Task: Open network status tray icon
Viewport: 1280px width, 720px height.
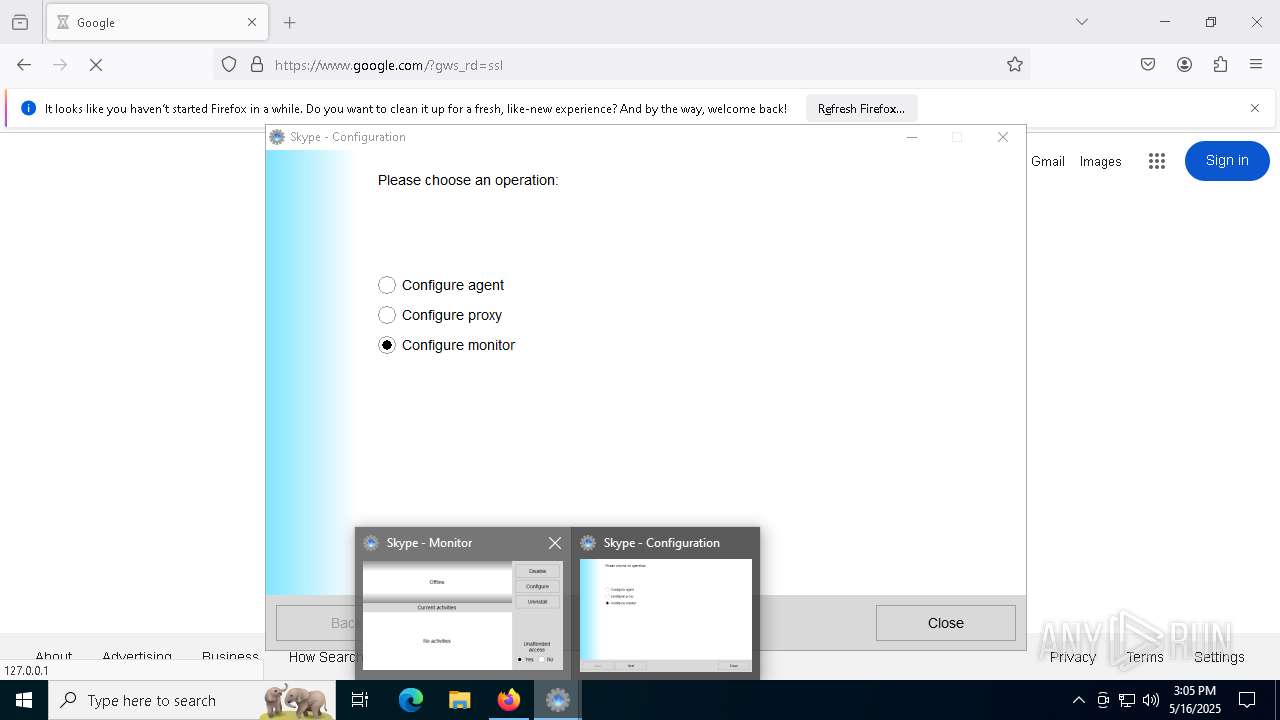Action: 1127,700
